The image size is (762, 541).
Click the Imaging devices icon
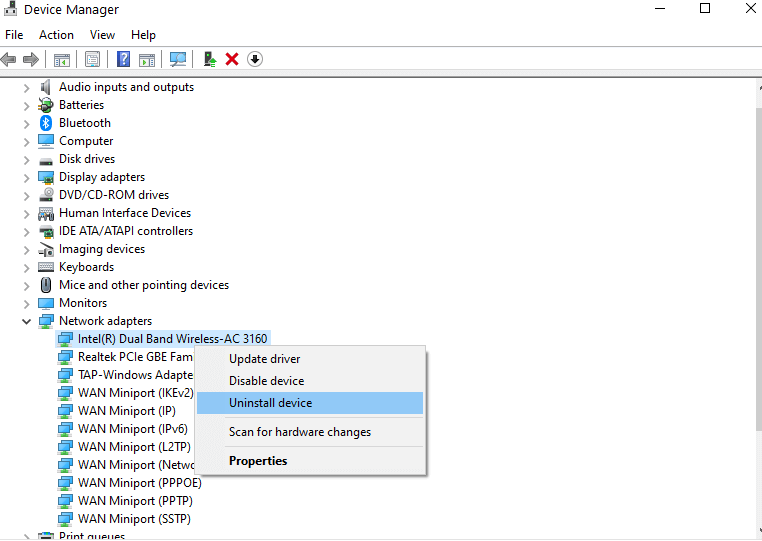pos(46,250)
